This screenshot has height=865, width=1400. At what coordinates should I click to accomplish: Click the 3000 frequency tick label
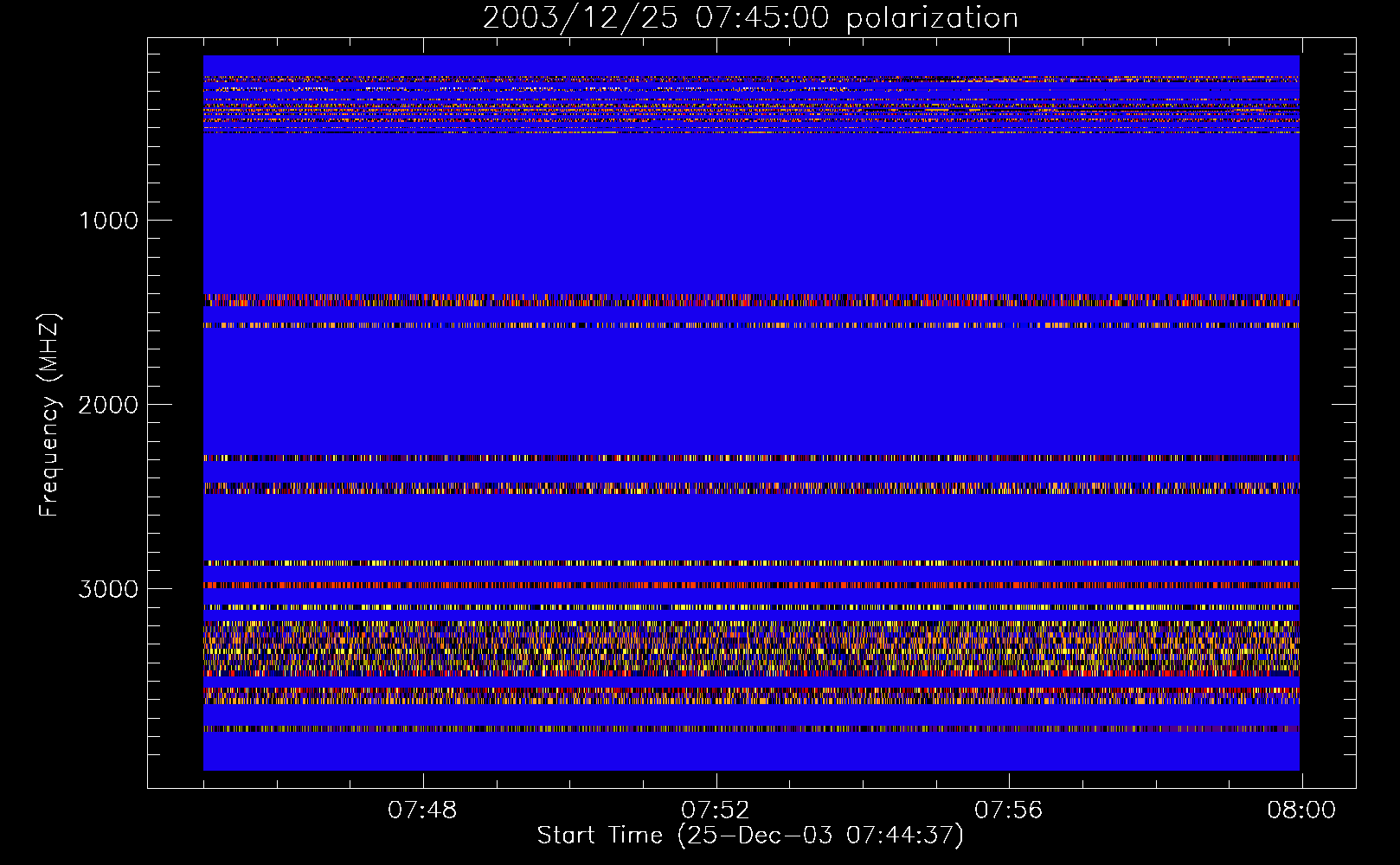109,589
